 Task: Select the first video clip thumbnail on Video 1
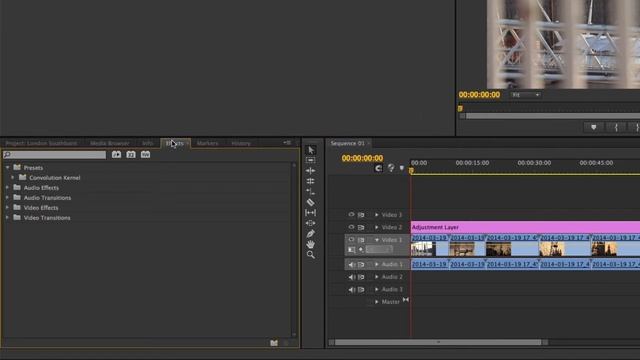(x=423, y=249)
